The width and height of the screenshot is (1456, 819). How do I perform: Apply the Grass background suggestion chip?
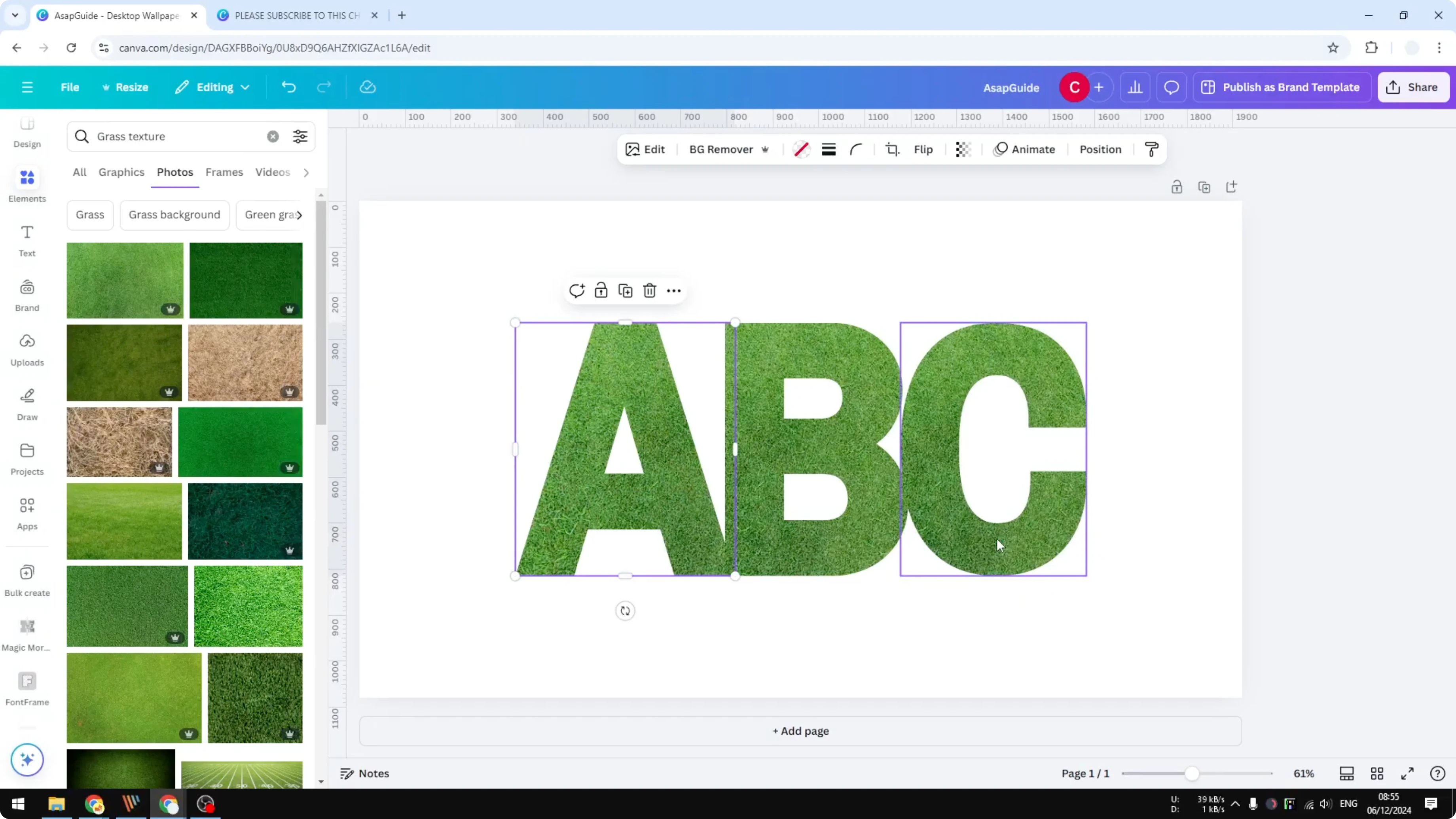click(174, 215)
